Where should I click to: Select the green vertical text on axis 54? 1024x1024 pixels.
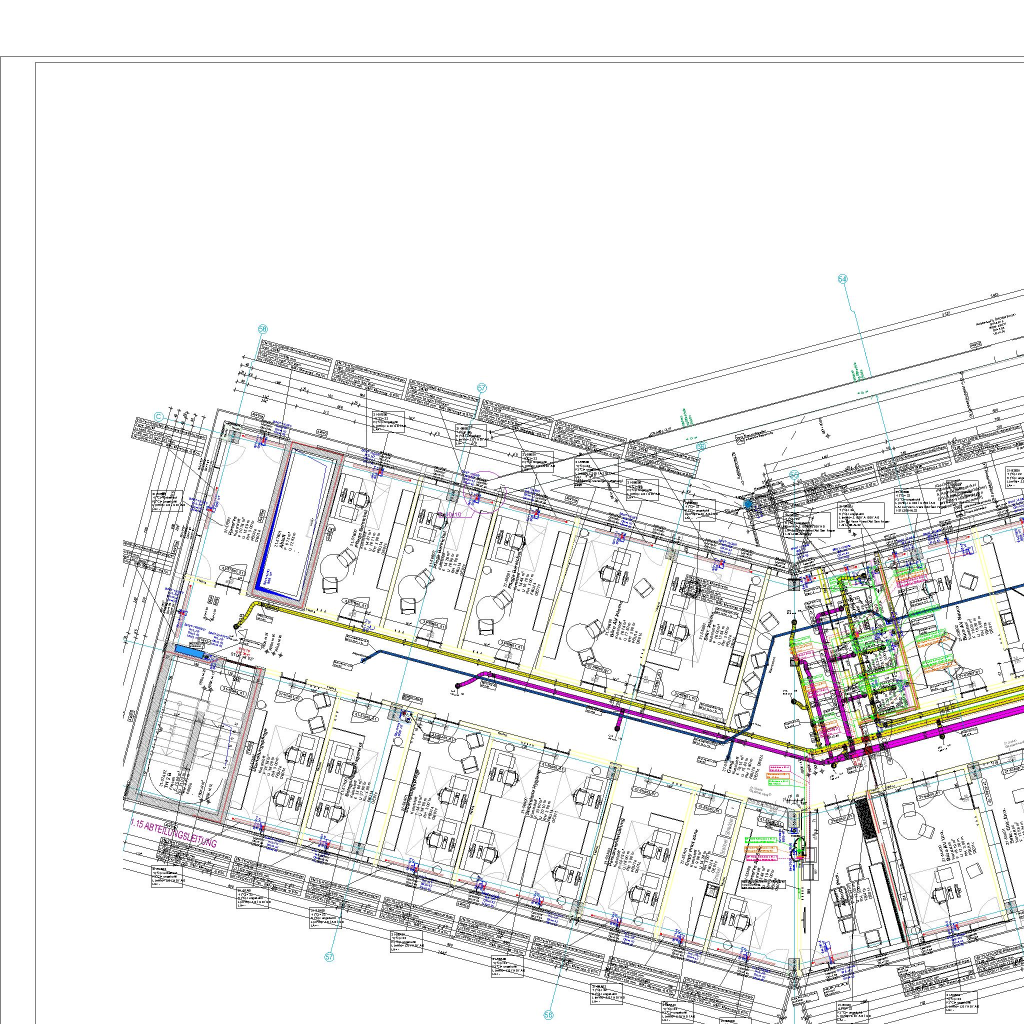(x=857, y=372)
